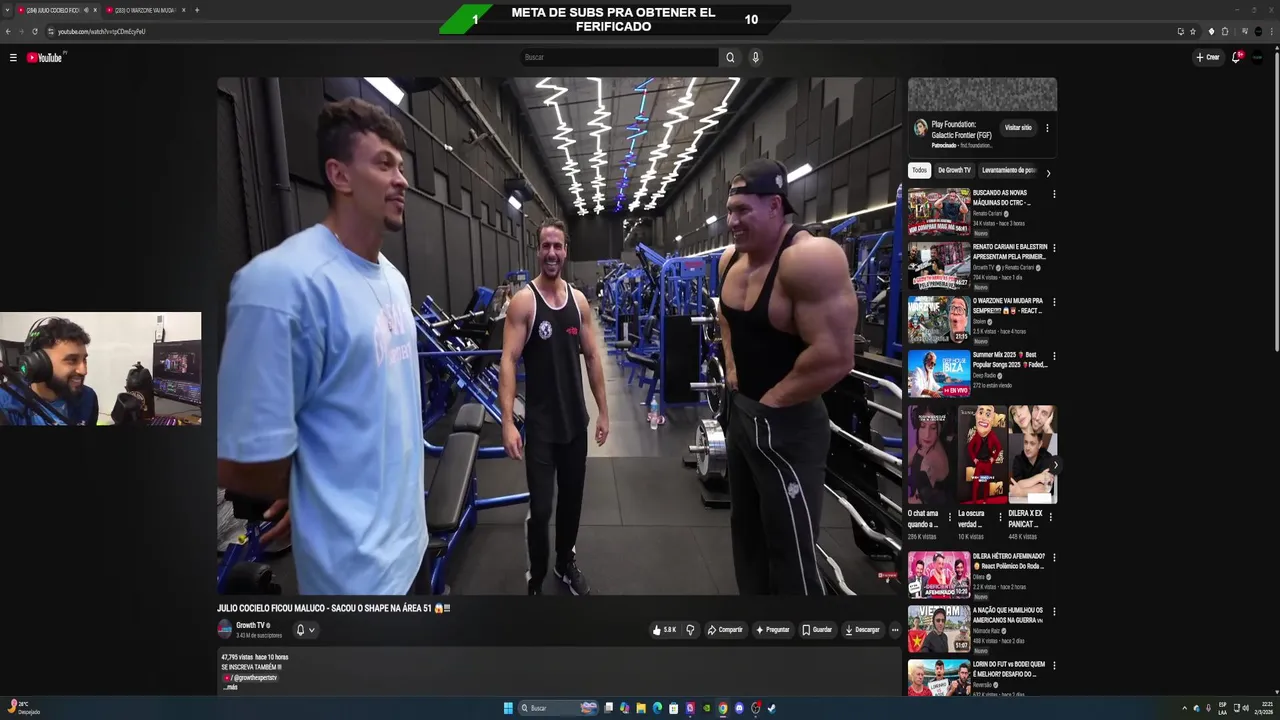The width and height of the screenshot is (1280, 720).
Task: Reload the current page
Action: tap(35, 31)
